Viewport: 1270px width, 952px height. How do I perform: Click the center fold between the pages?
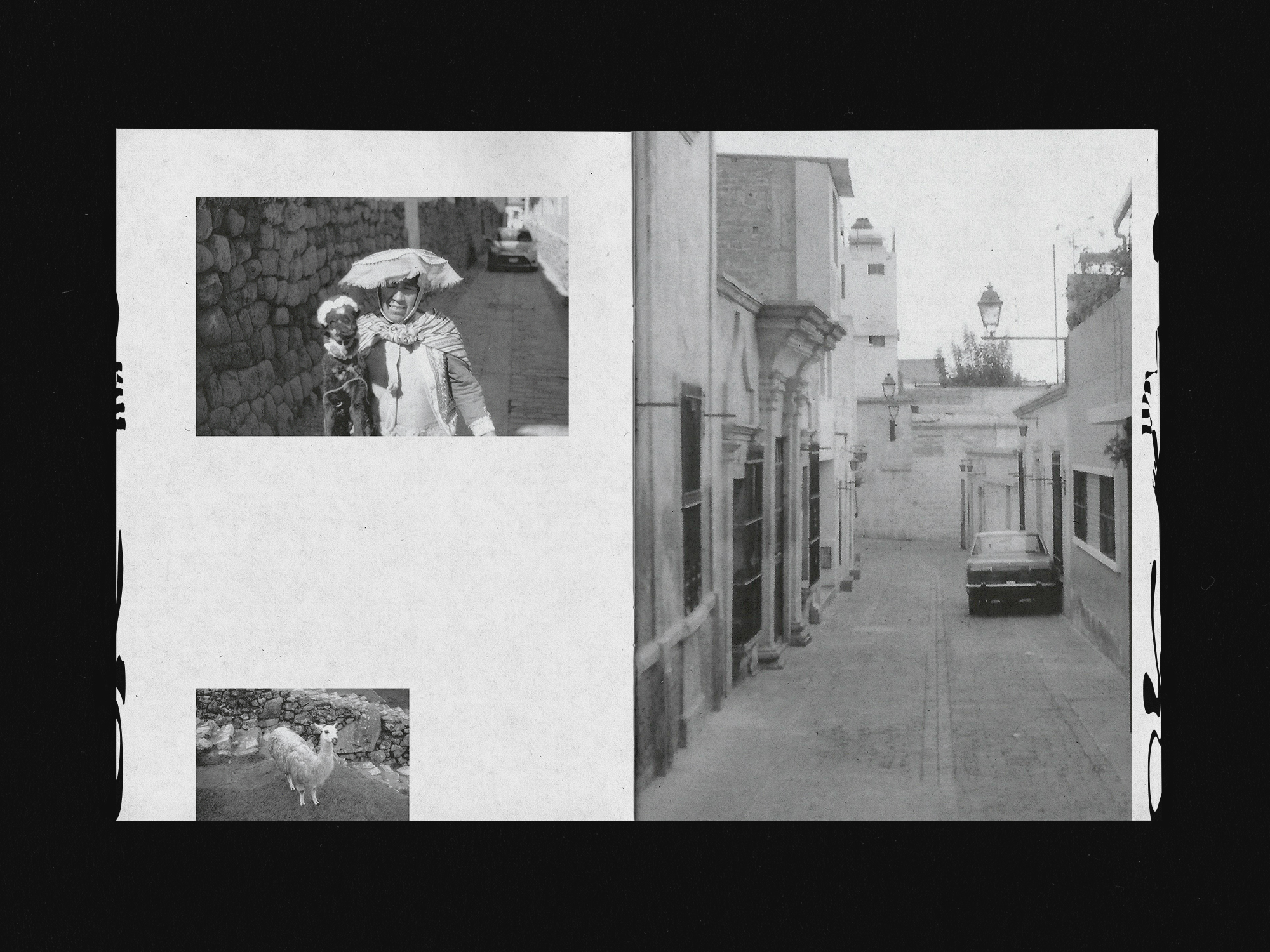pyautogui.click(x=634, y=476)
